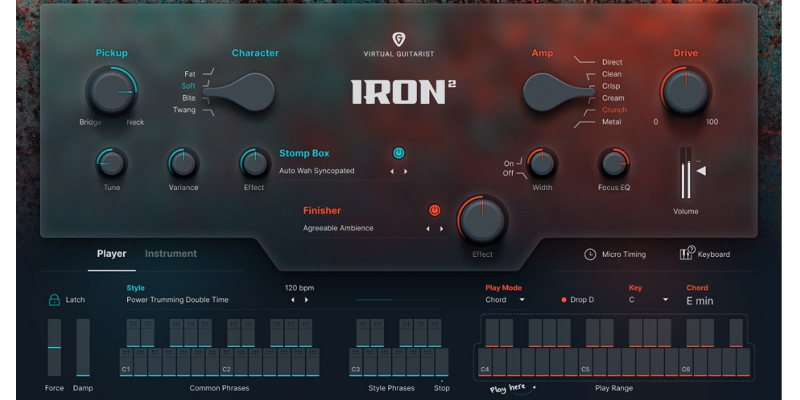Click the Volume level meter
800x400 pixels.
[686, 173]
